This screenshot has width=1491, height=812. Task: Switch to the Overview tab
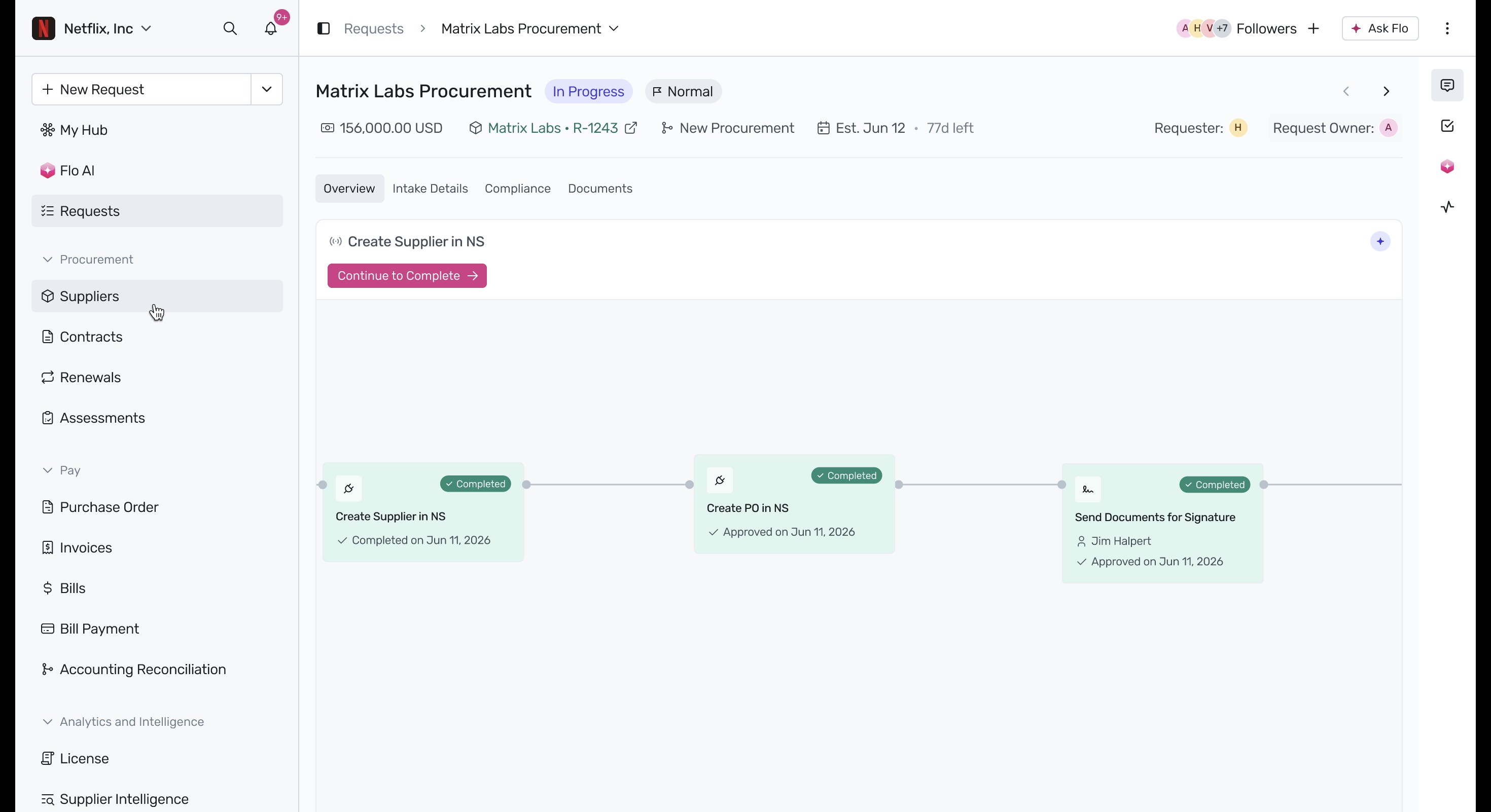(349, 189)
